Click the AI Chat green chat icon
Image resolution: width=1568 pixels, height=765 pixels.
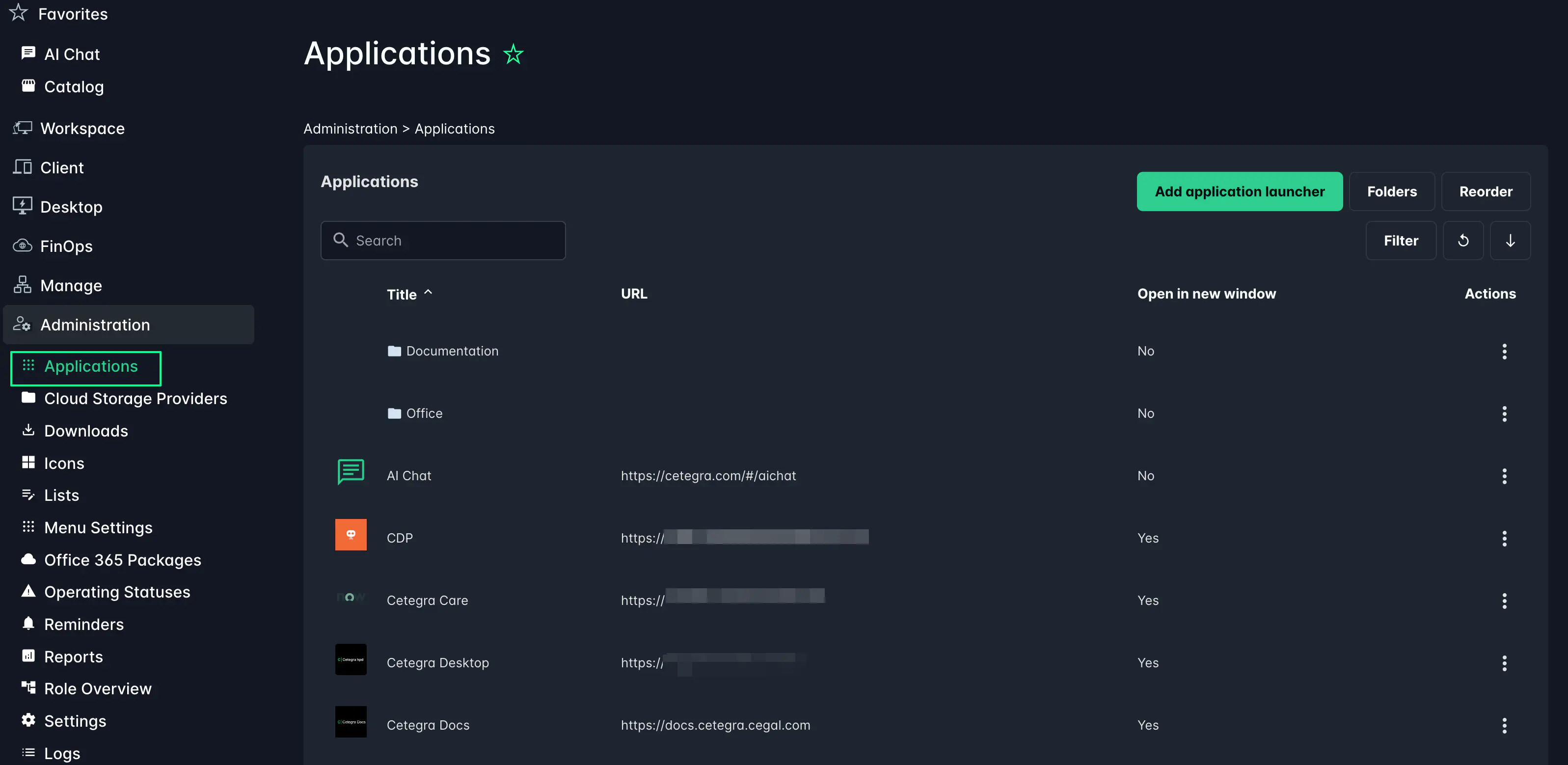tap(351, 472)
